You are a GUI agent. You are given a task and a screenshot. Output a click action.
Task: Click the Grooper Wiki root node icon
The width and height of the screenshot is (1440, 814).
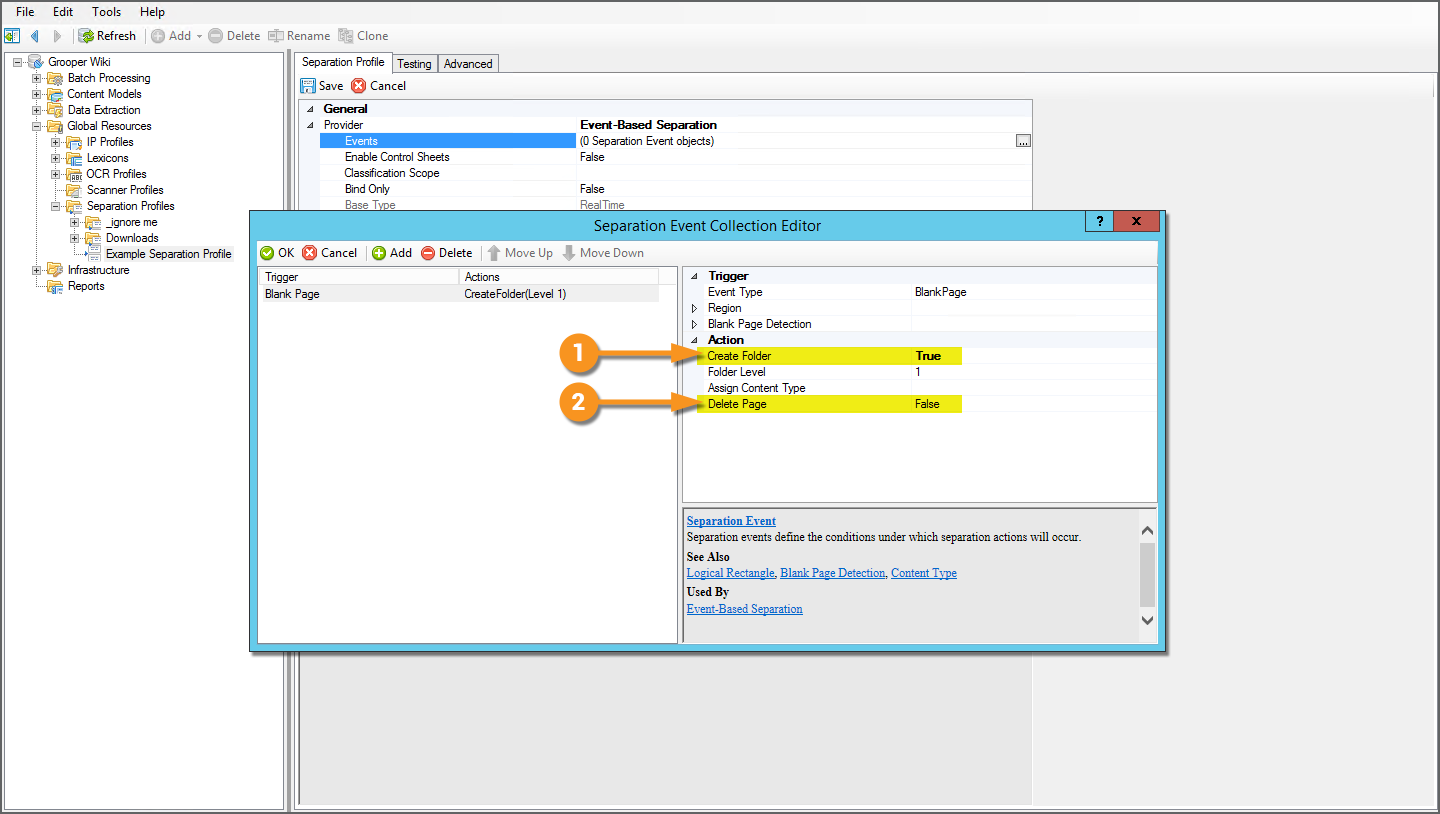pos(36,62)
